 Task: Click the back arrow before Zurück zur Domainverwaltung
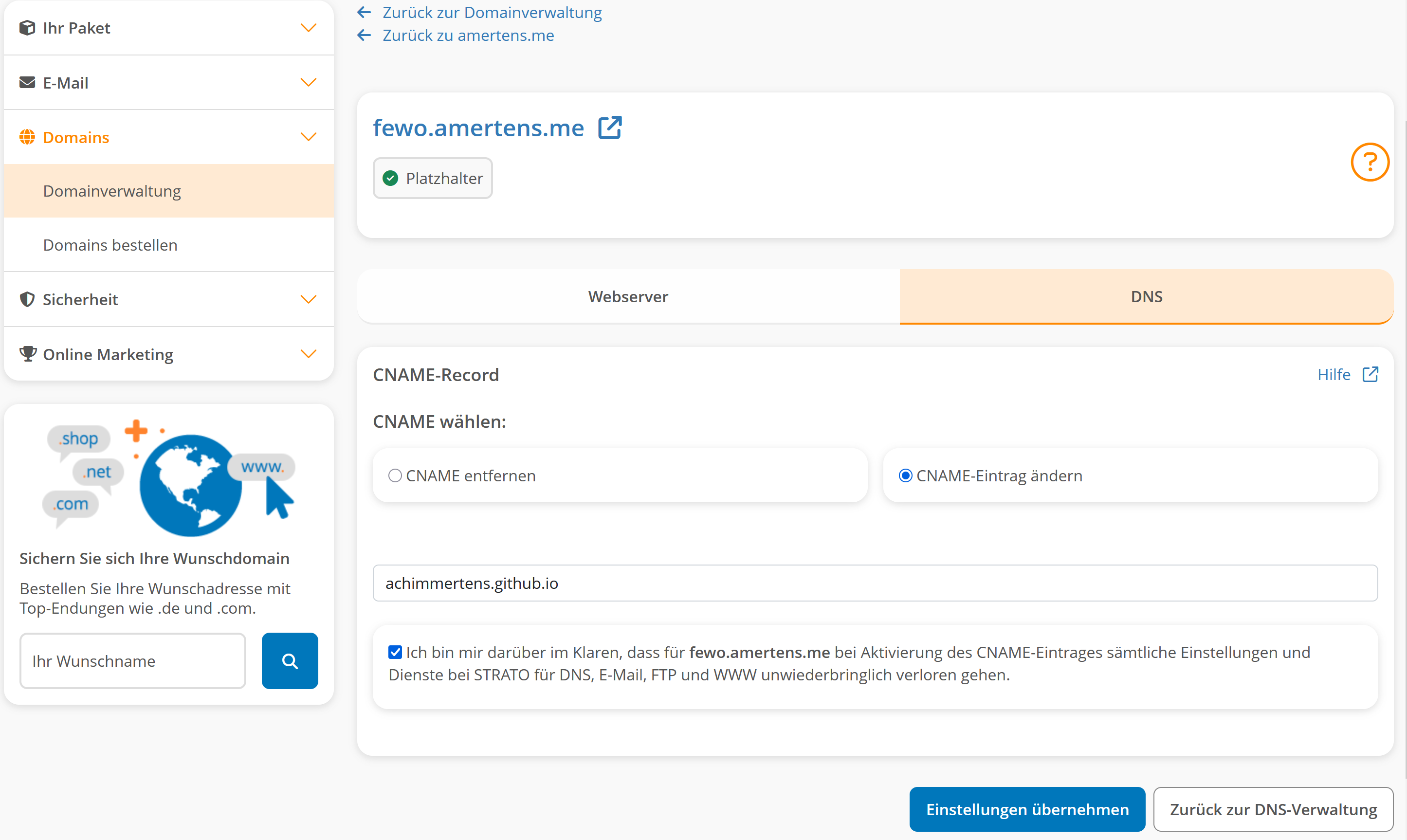tap(365, 12)
